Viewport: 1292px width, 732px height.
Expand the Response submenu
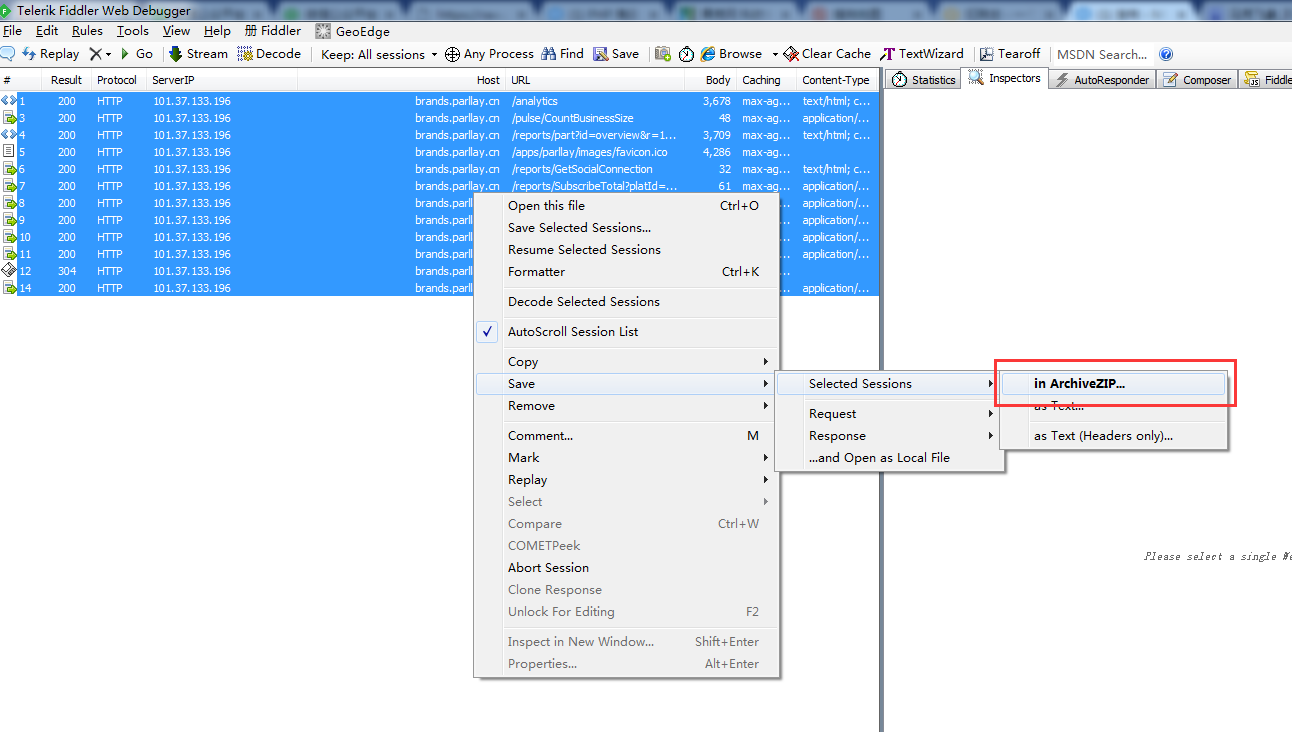(889, 436)
